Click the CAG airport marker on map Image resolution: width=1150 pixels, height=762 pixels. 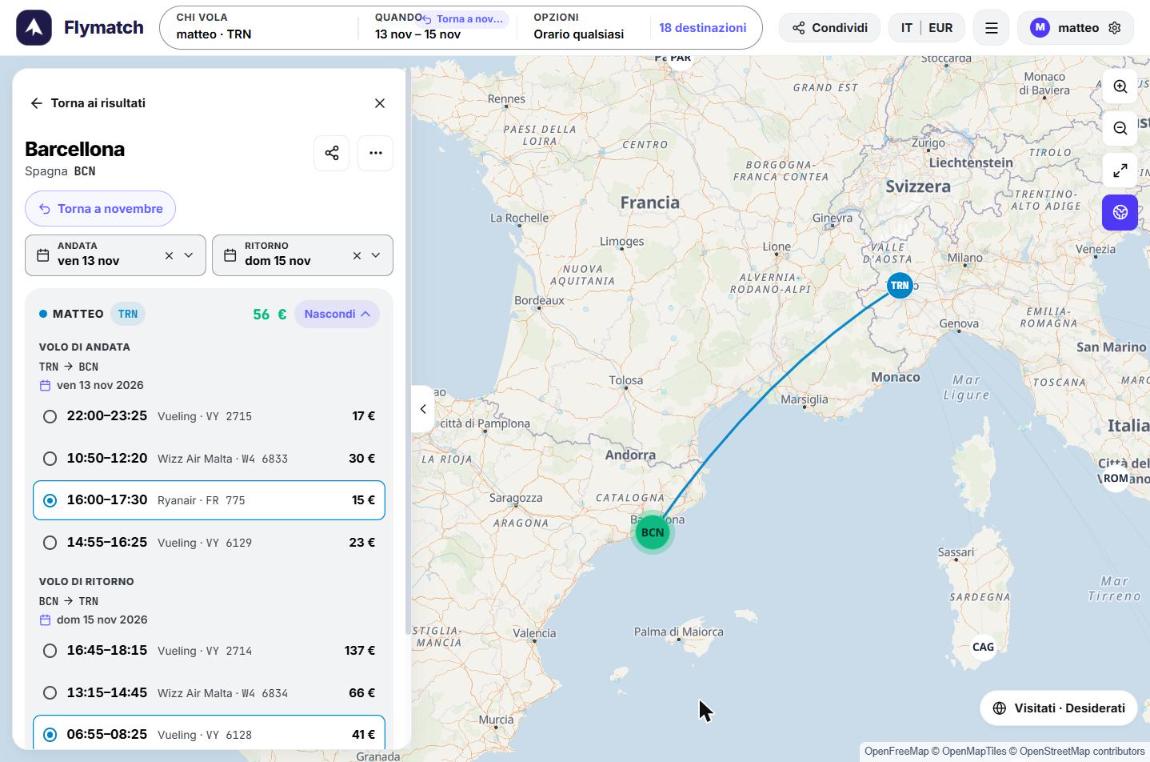click(x=983, y=647)
